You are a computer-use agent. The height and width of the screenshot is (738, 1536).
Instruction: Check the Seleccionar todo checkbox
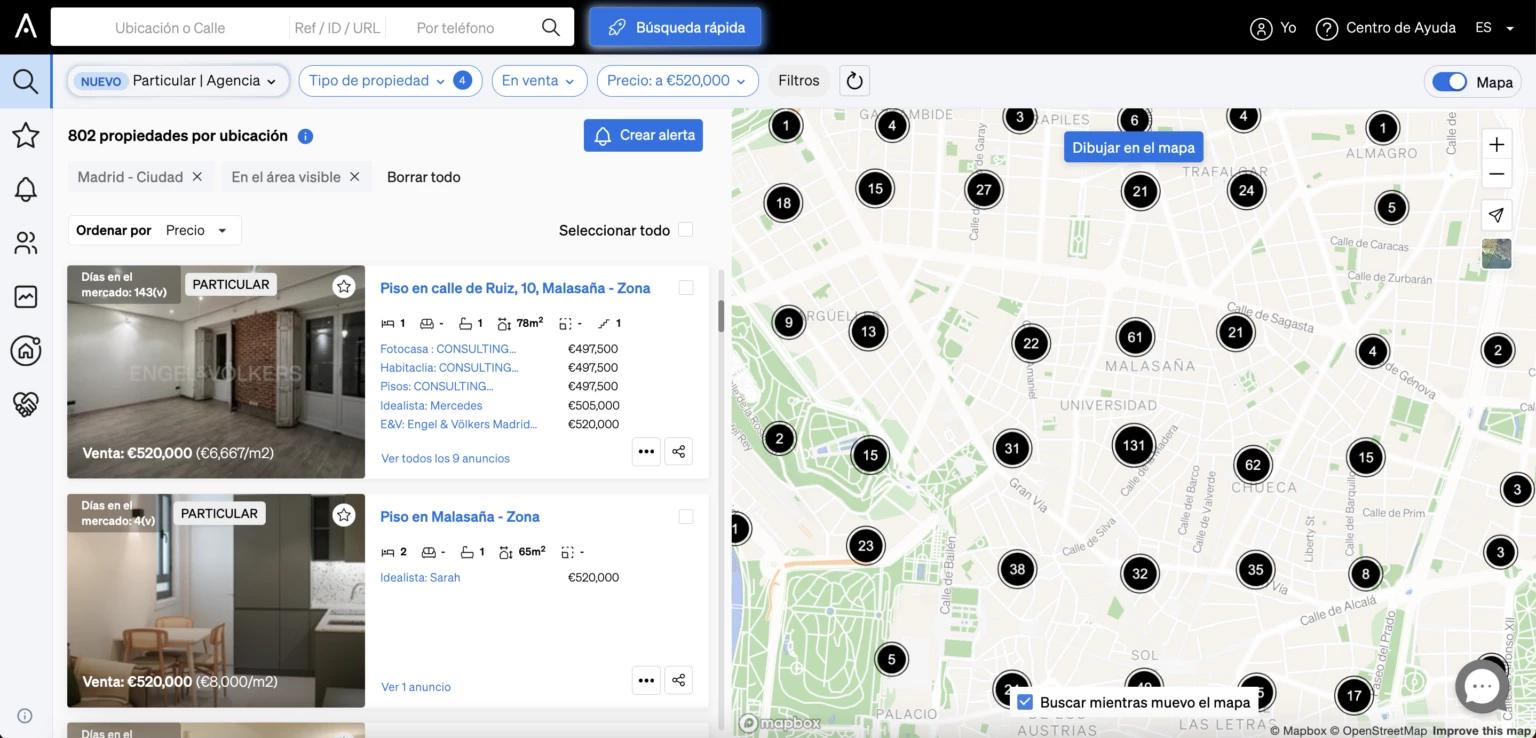(685, 230)
